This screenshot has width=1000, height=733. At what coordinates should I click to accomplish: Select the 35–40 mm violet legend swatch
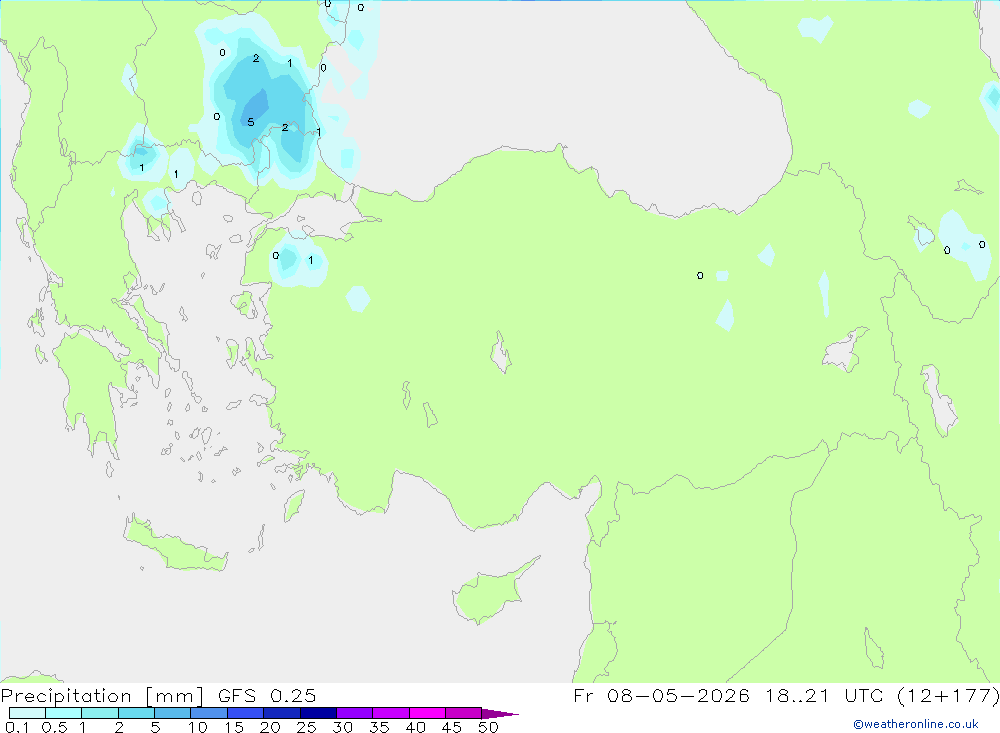click(391, 713)
